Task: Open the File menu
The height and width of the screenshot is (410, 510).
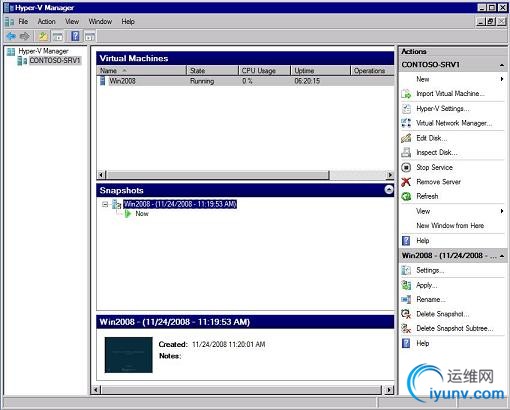Action: click(x=23, y=22)
